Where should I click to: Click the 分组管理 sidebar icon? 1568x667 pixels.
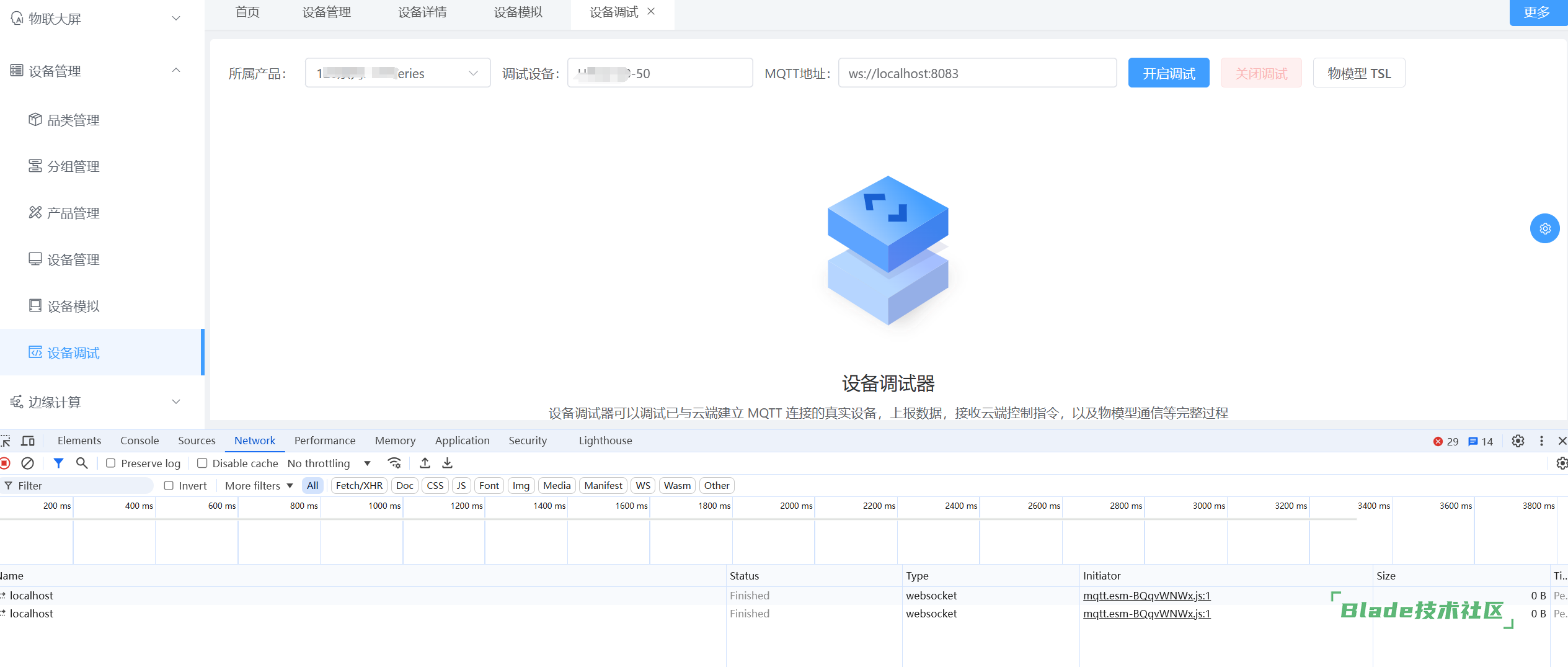point(35,166)
